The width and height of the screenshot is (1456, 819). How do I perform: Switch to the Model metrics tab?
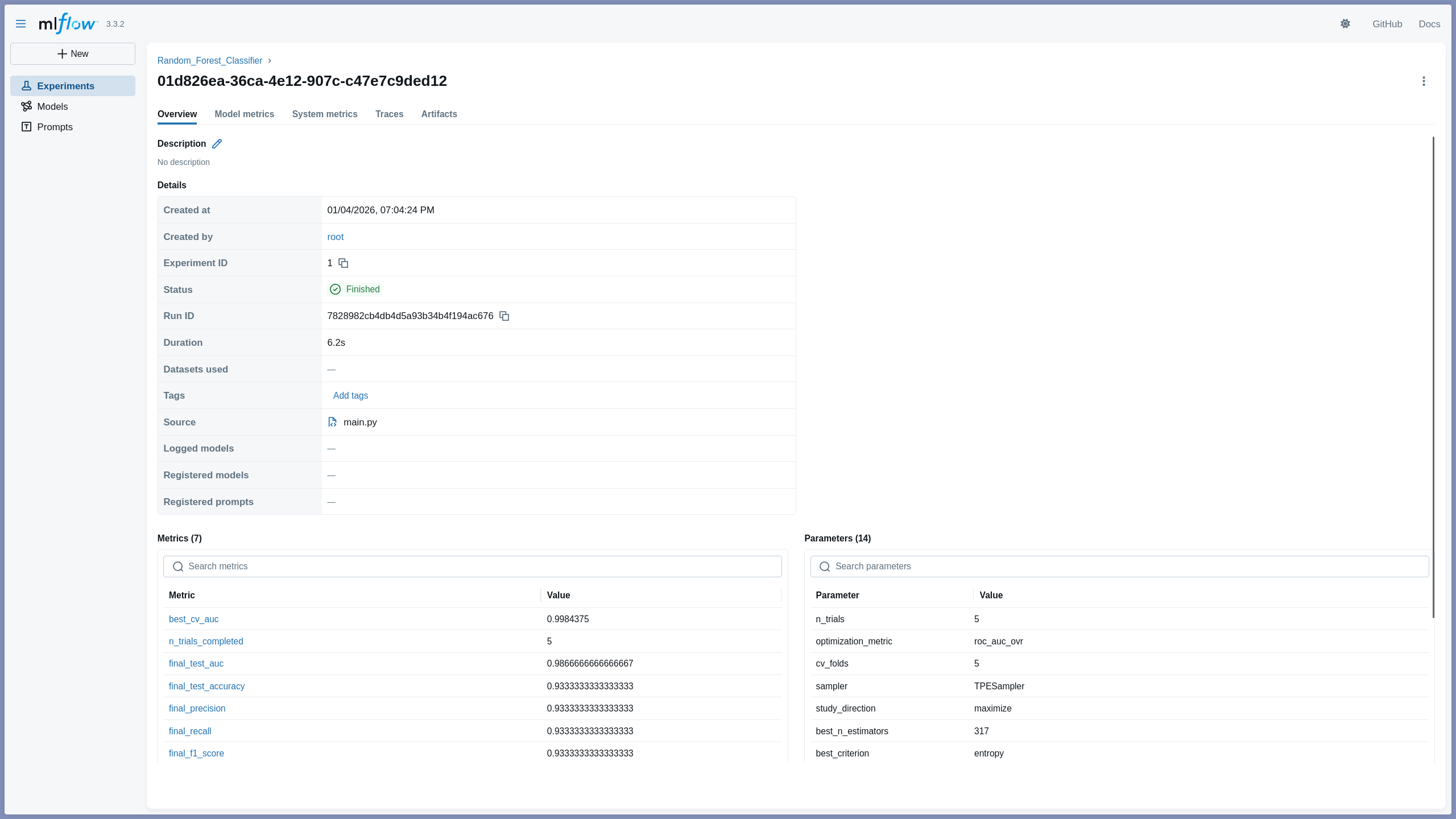click(244, 114)
